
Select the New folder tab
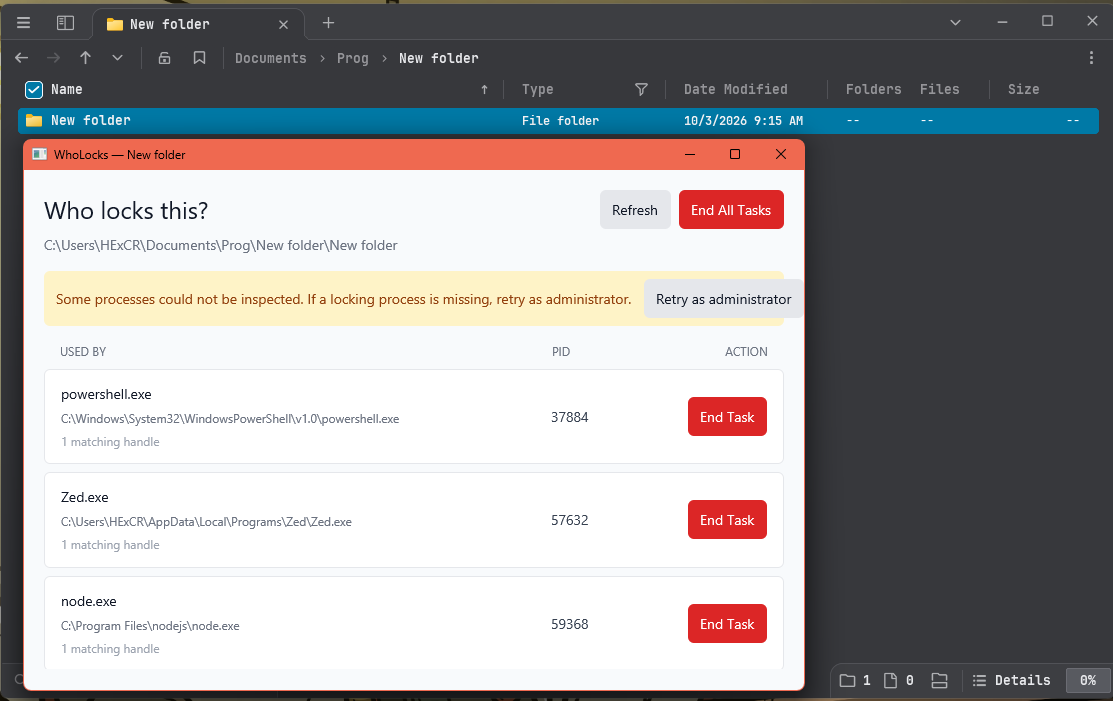click(x=199, y=24)
